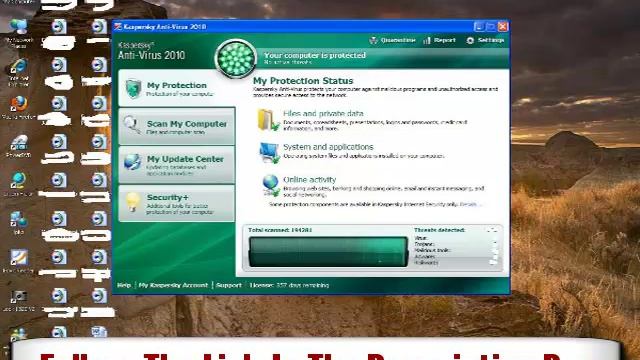Image resolution: width=640 pixels, height=360 pixels.
Task: Open the Scan My Computer tab
Action: pyautogui.click(x=177, y=126)
